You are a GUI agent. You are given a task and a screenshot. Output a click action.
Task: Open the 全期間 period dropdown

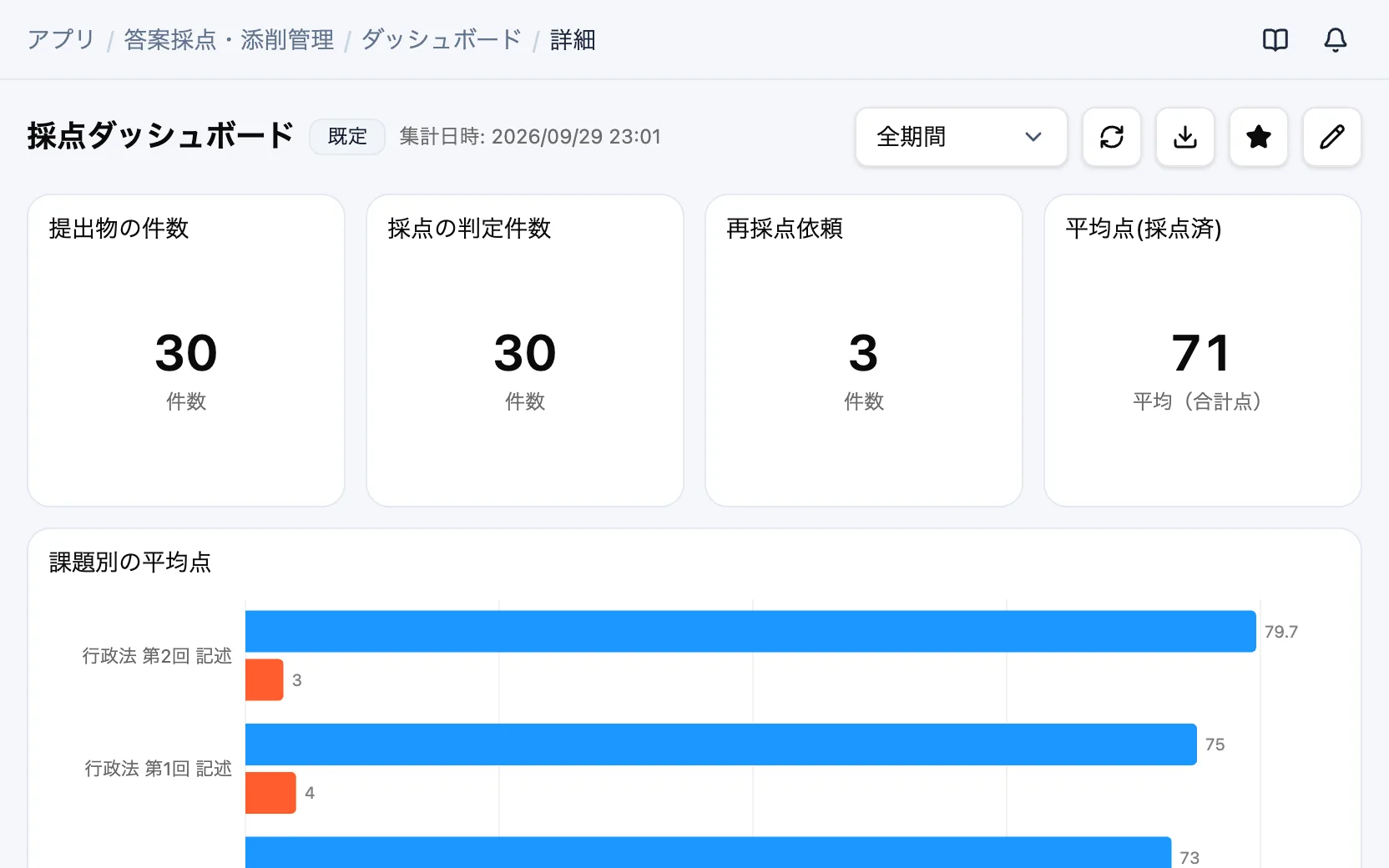coord(962,137)
